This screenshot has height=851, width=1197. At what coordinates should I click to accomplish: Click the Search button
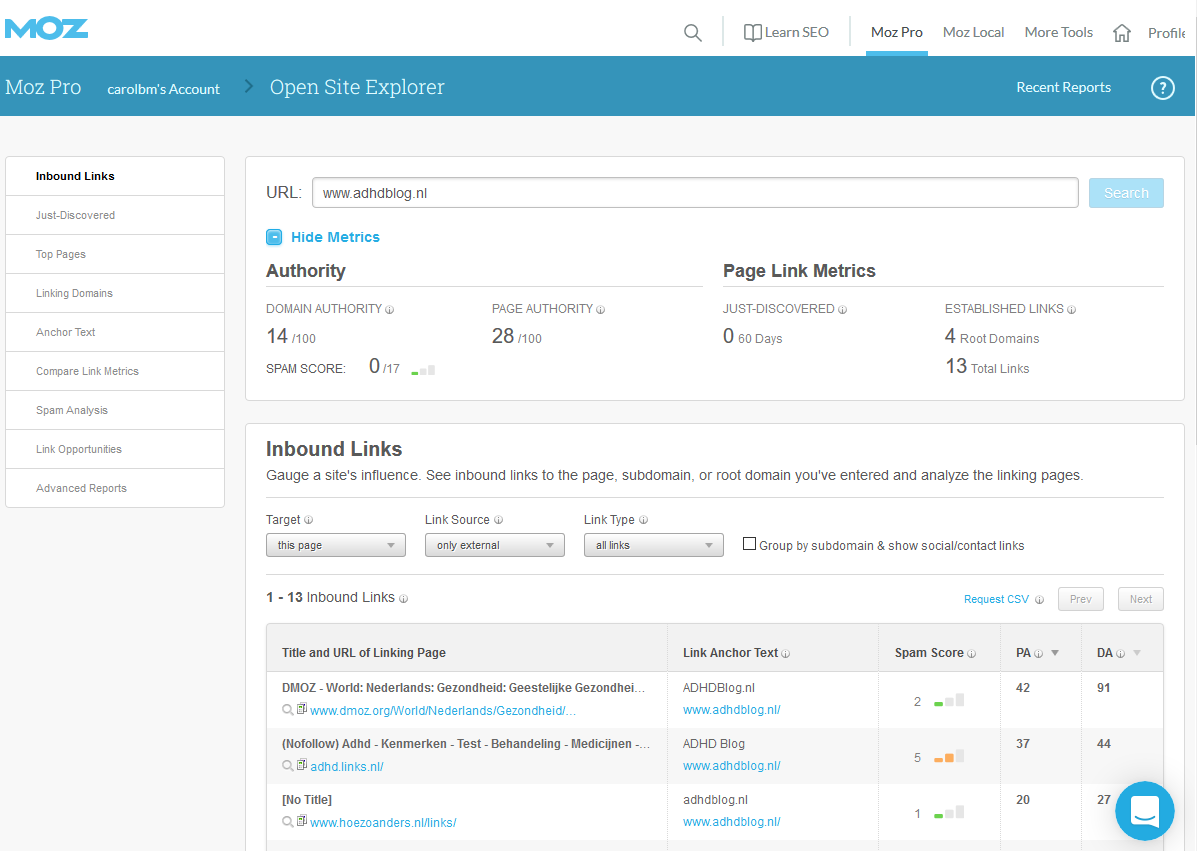[x=1126, y=193]
